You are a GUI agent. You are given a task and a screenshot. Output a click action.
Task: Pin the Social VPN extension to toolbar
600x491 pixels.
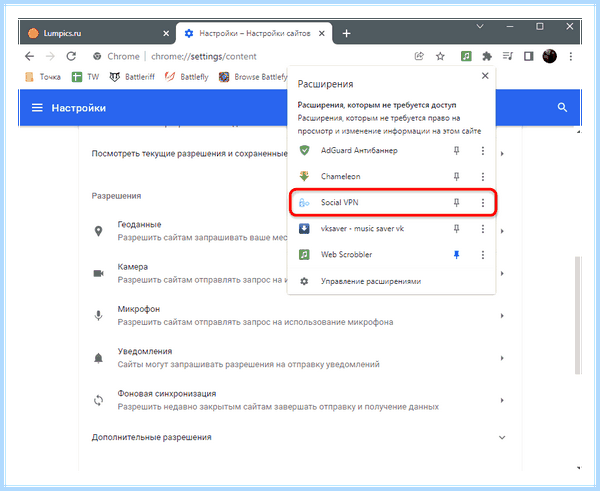tap(456, 202)
